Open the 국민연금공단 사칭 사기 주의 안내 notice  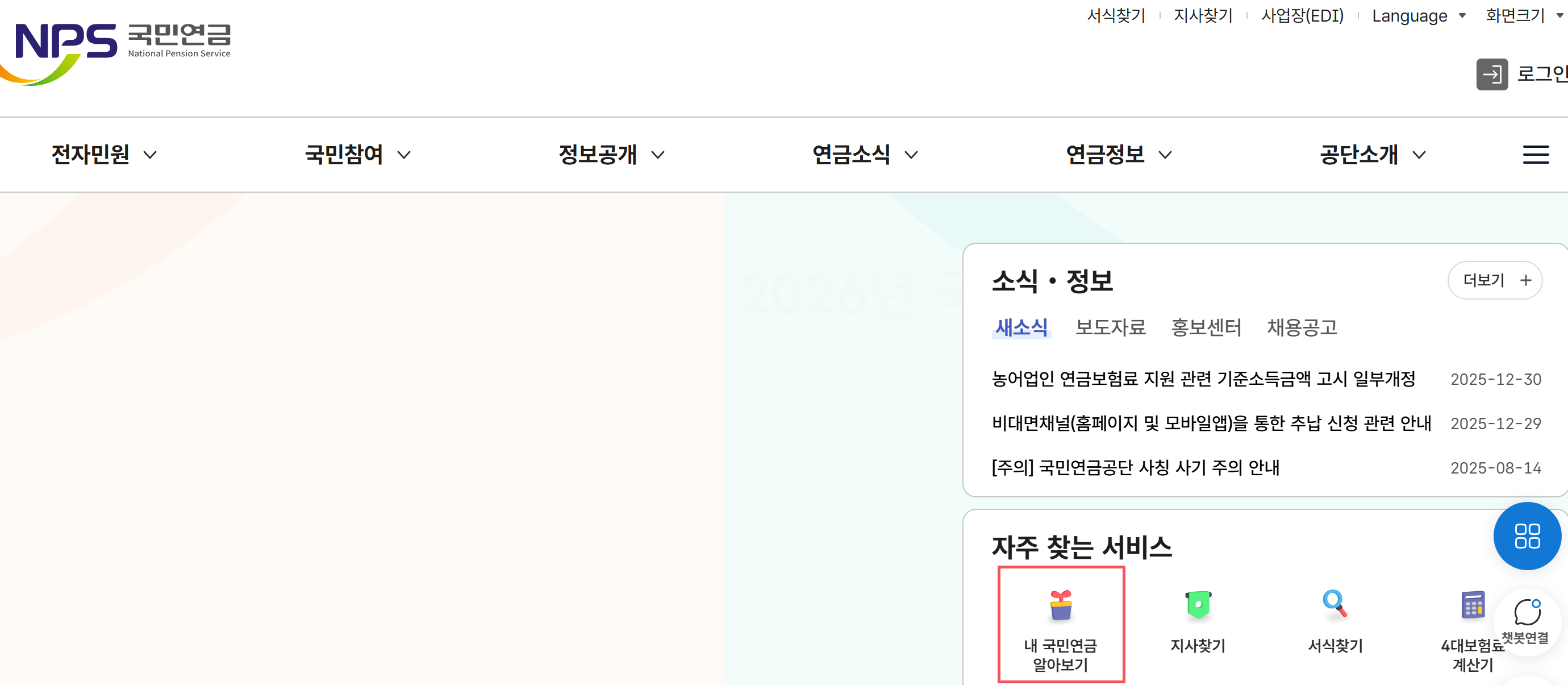coord(1135,468)
